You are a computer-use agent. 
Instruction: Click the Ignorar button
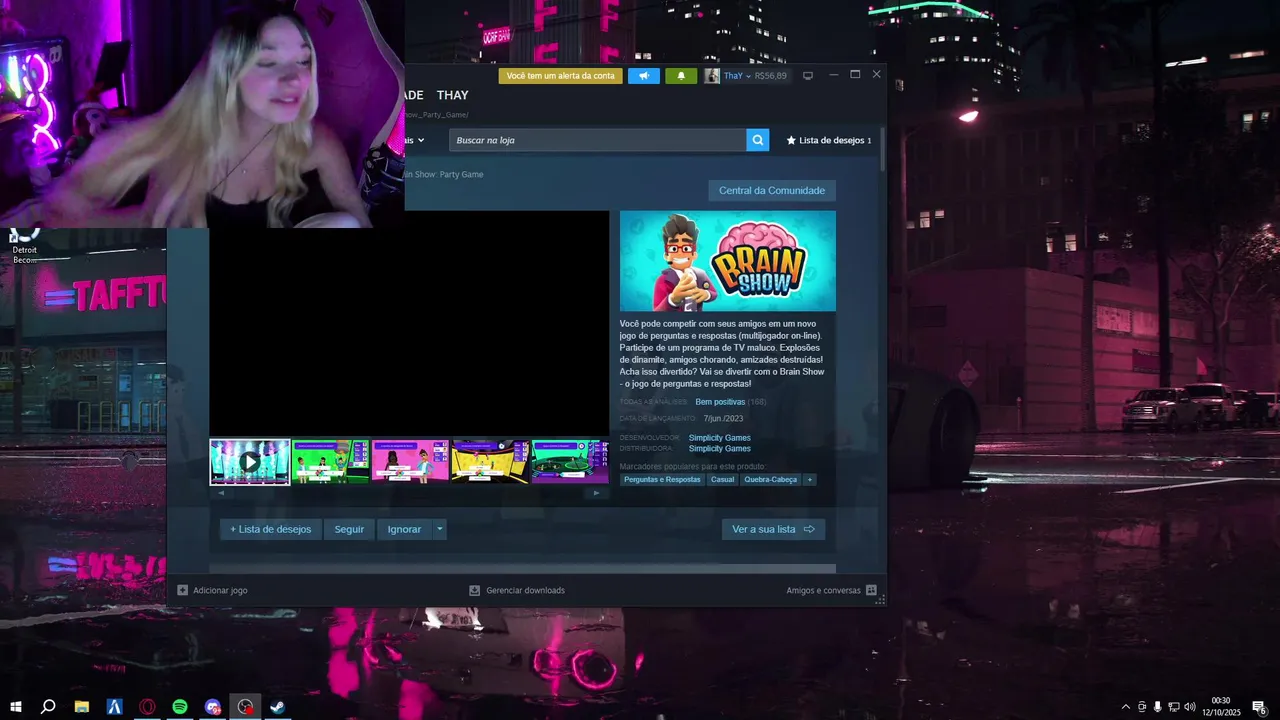point(404,529)
